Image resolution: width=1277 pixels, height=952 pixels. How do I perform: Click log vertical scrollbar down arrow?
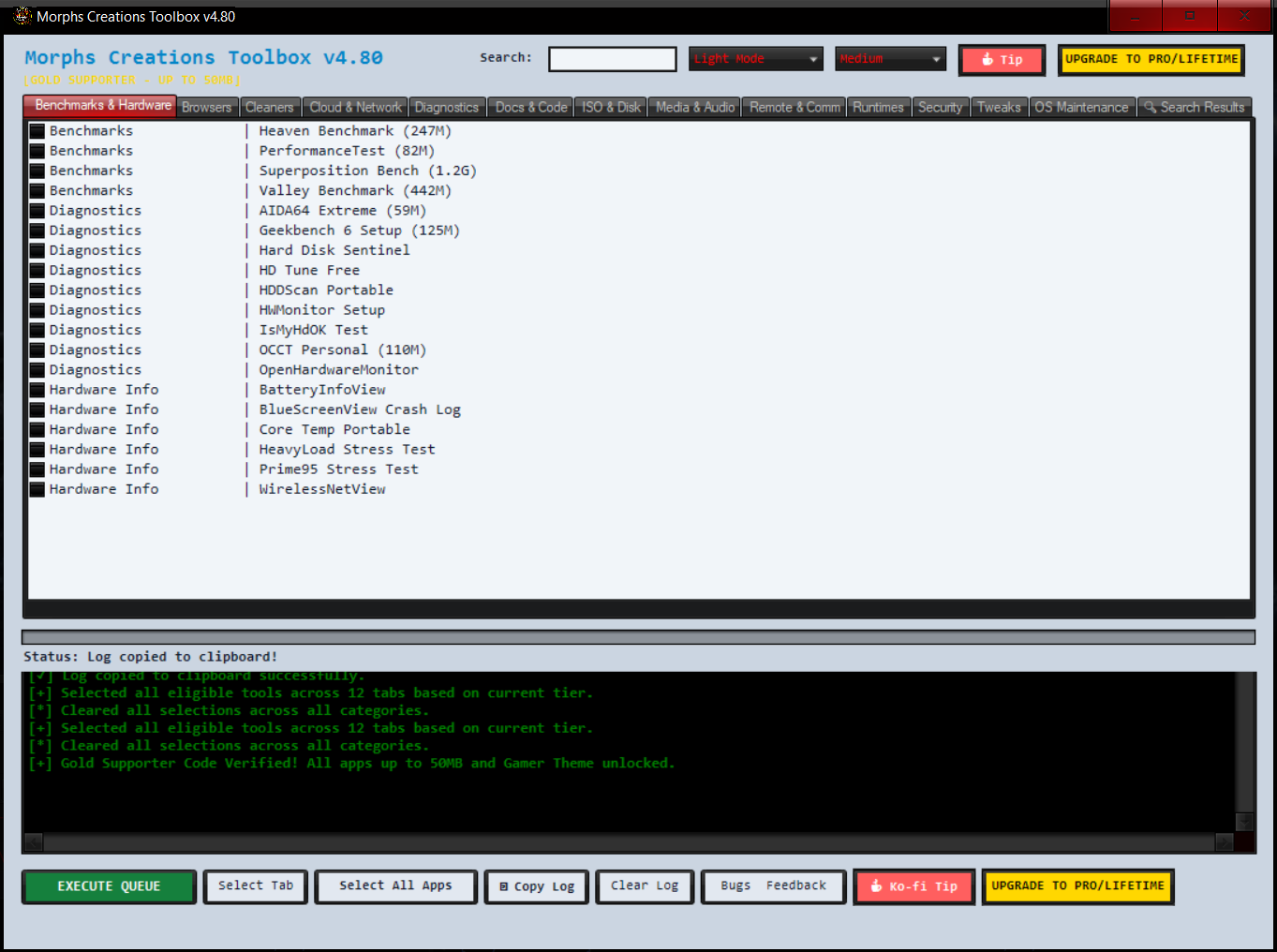pyautogui.click(x=1245, y=822)
